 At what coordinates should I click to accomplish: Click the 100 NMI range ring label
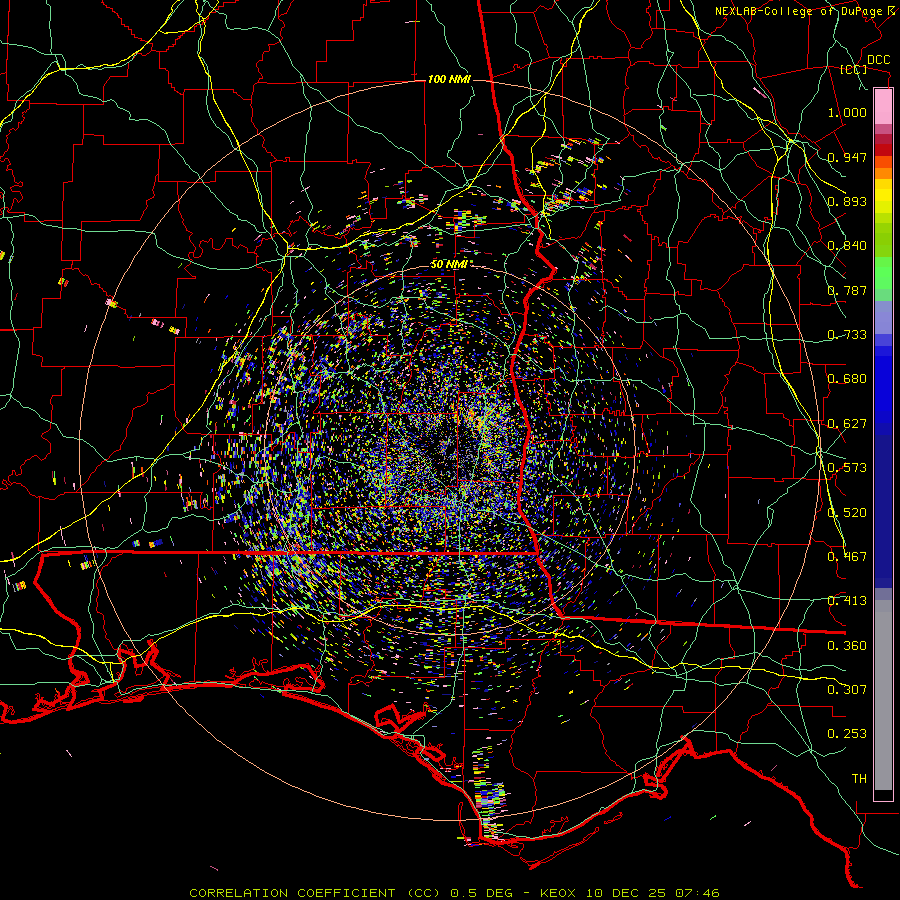[x=449, y=79]
